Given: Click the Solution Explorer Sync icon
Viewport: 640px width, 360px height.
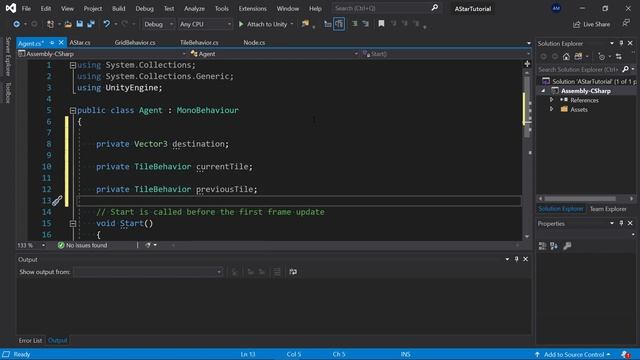Looking at the screenshot, I should click(619, 56).
